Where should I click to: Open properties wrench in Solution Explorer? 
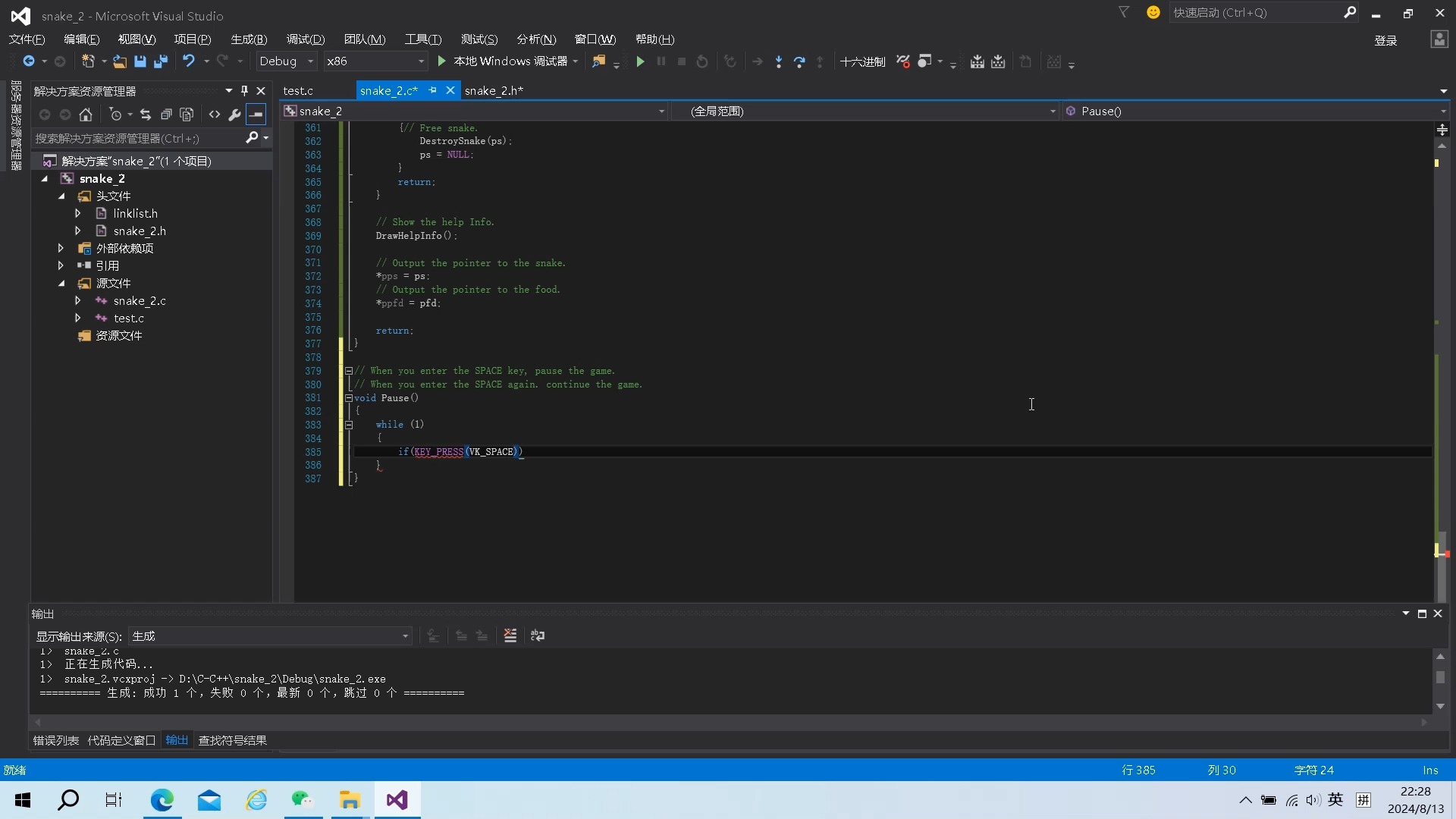tap(235, 115)
